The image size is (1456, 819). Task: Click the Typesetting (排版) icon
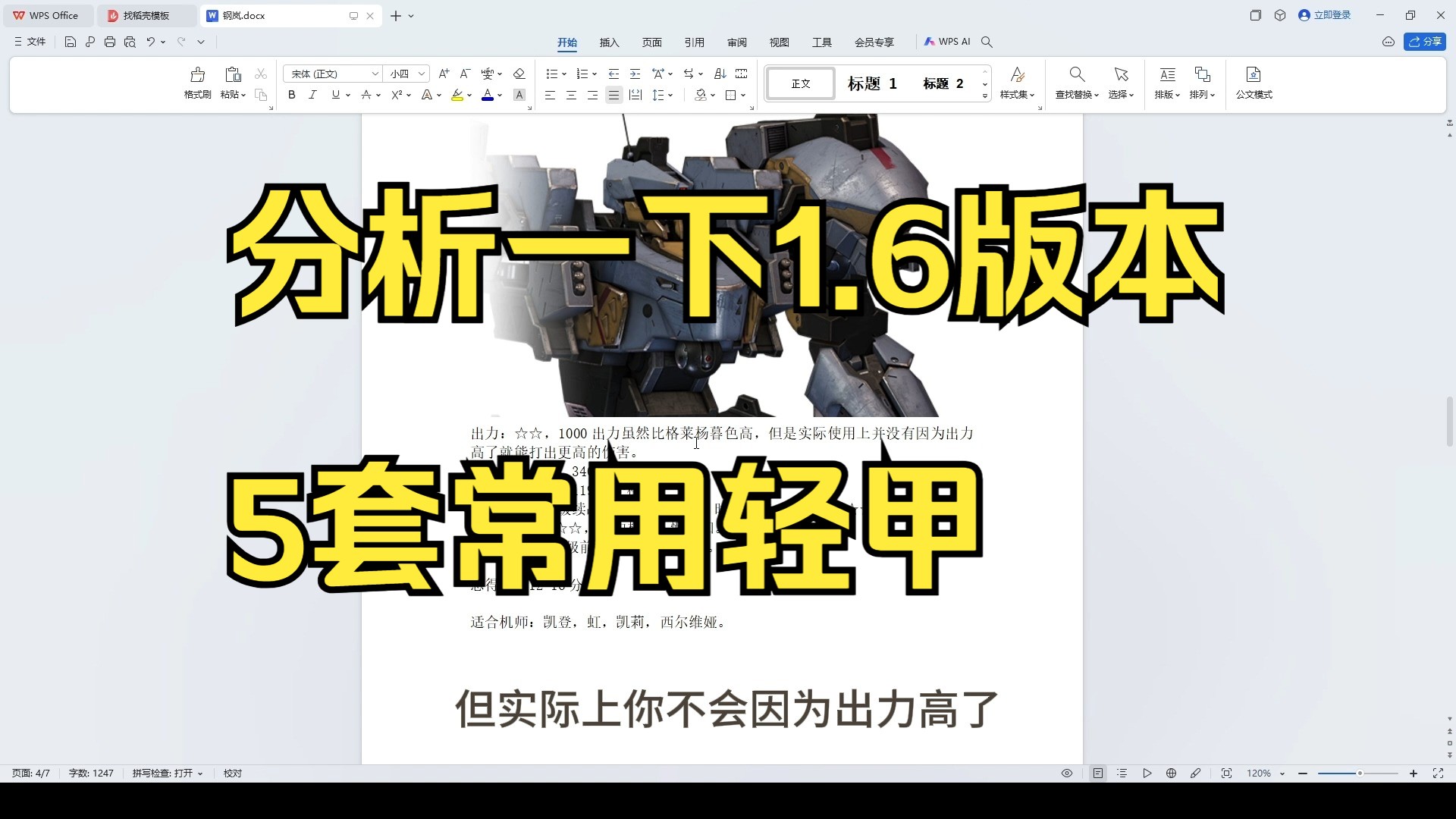pyautogui.click(x=1167, y=74)
